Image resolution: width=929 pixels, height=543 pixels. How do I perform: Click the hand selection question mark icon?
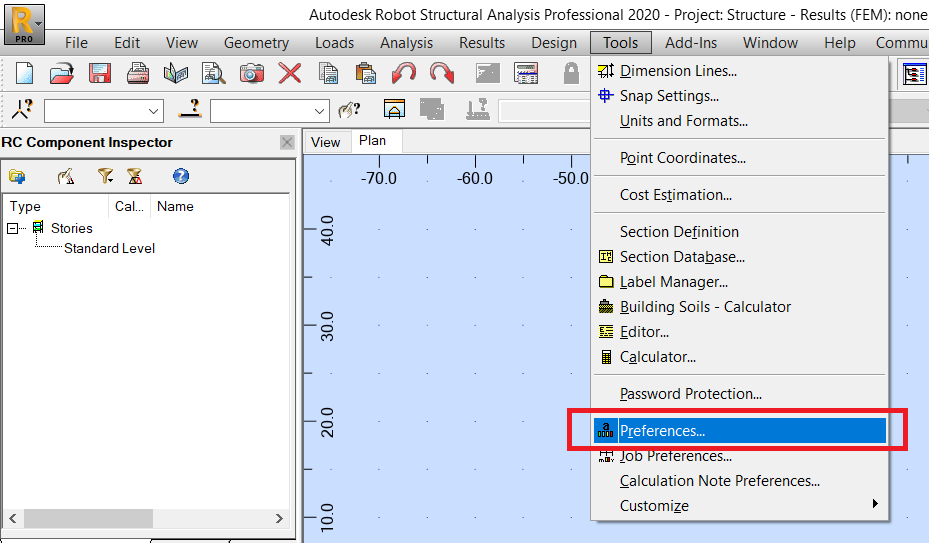(350, 110)
